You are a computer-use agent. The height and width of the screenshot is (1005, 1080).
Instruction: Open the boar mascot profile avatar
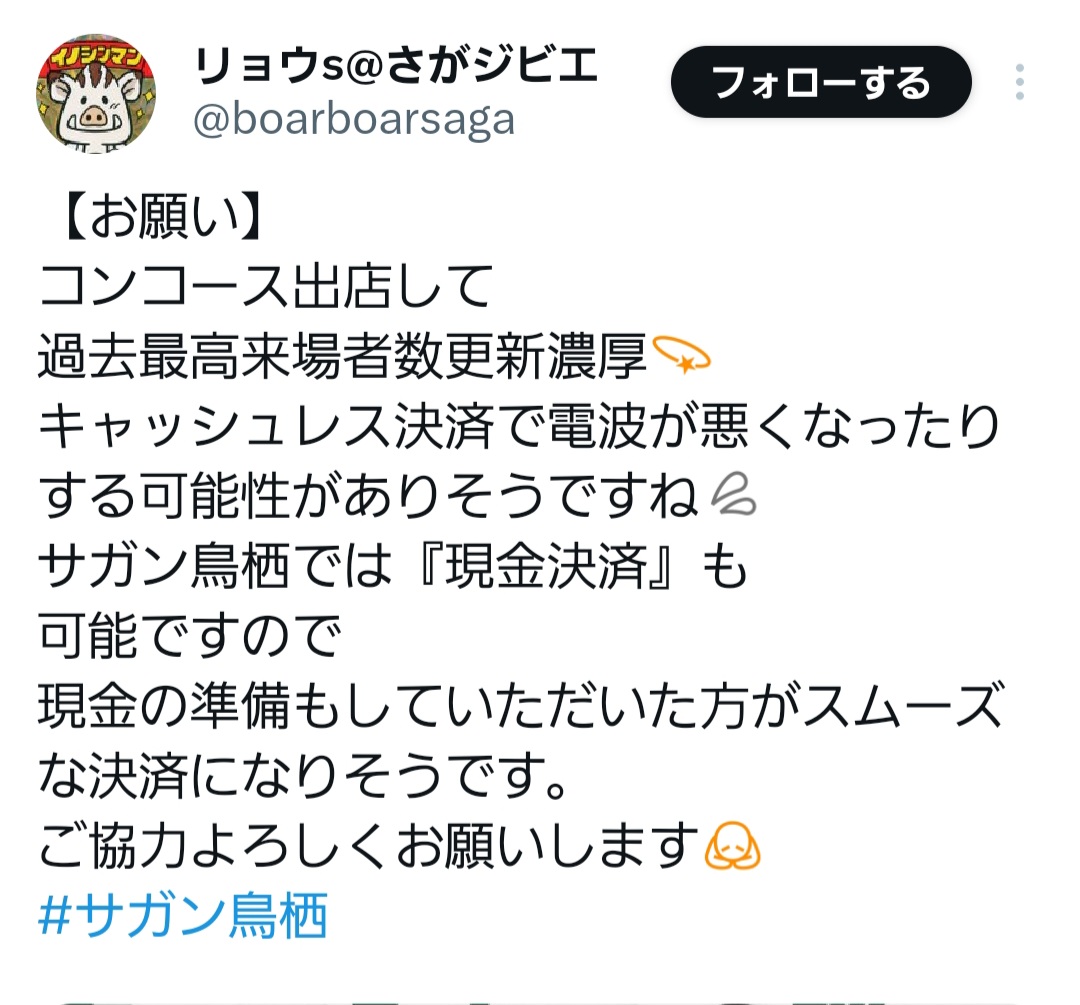pos(96,94)
